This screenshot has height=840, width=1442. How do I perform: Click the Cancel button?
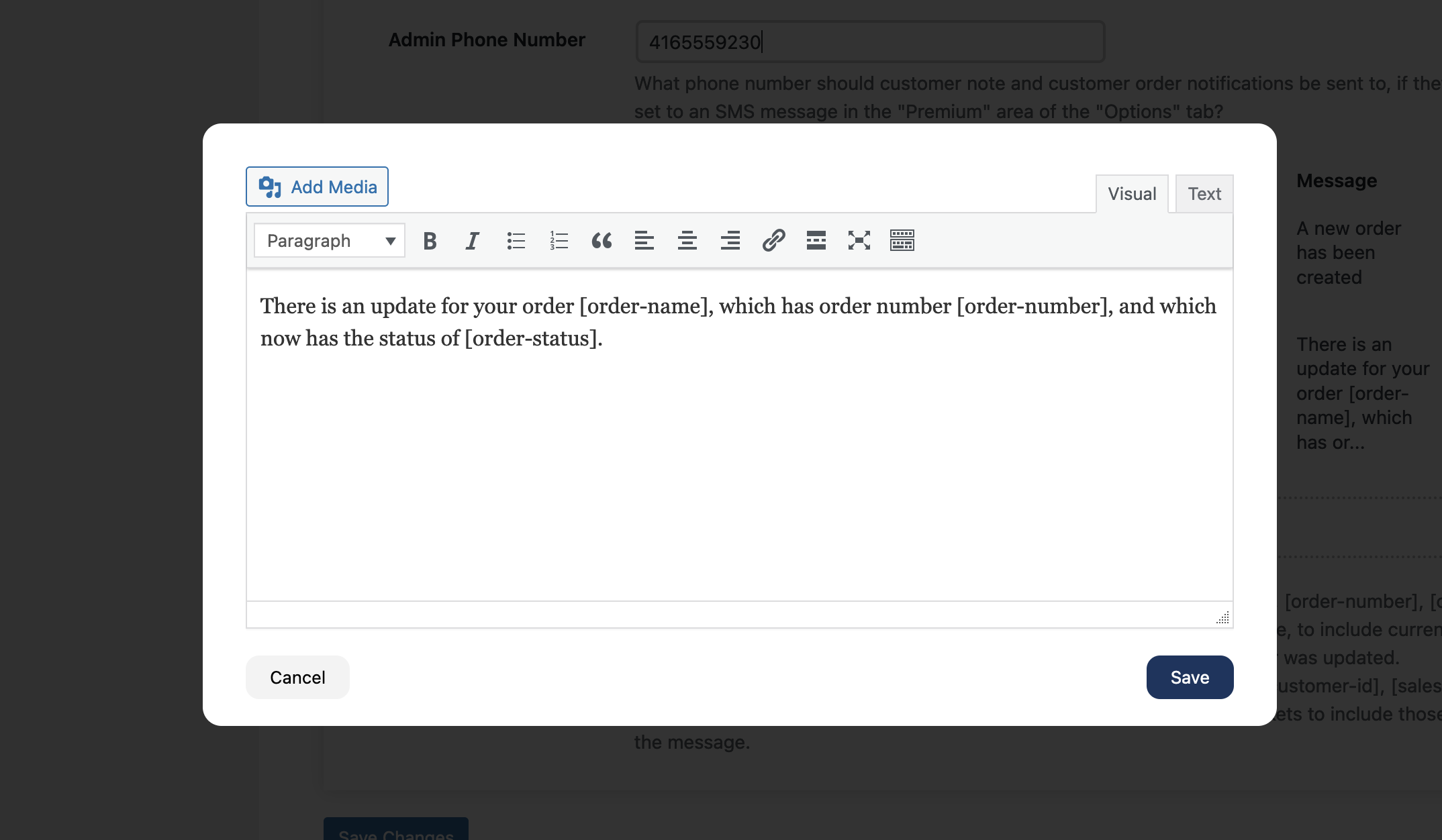[x=297, y=677]
